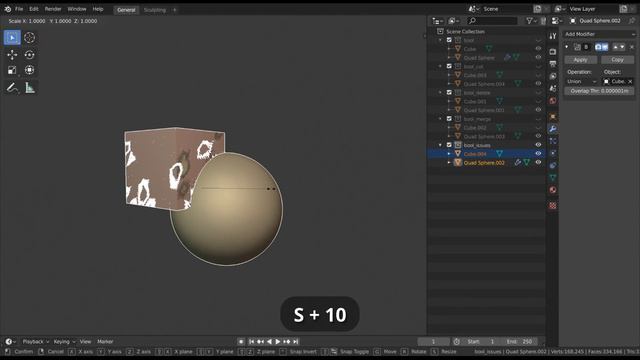
Task: Open Particles properties tab
Action: pyautogui.click(x=553, y=141)
